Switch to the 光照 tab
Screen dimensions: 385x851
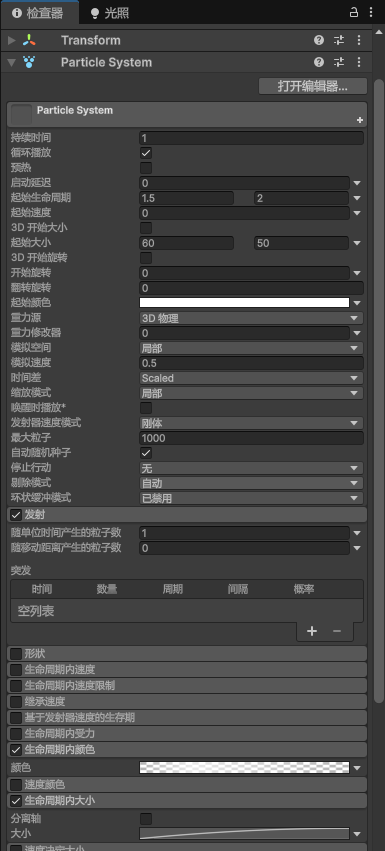pos(110,13)
